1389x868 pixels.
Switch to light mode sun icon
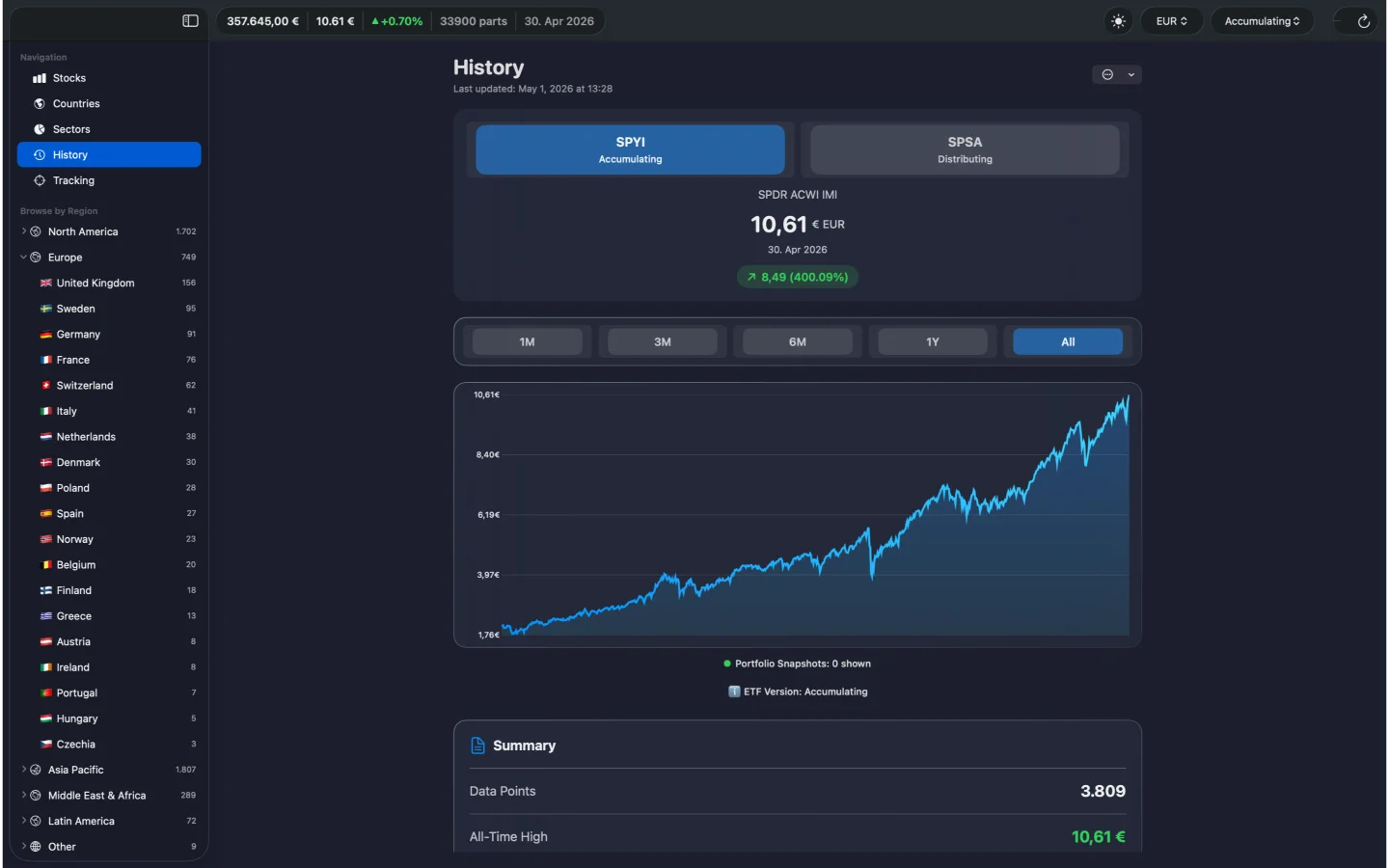tap(1118, 21)
